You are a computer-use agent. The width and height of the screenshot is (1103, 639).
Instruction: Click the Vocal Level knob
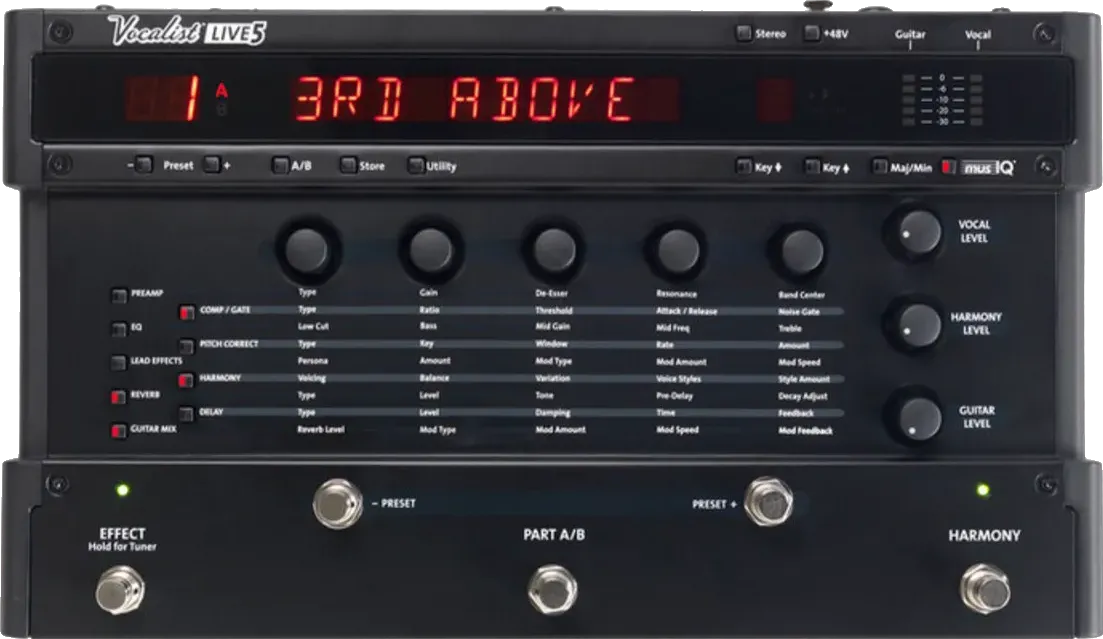(913, 232)
